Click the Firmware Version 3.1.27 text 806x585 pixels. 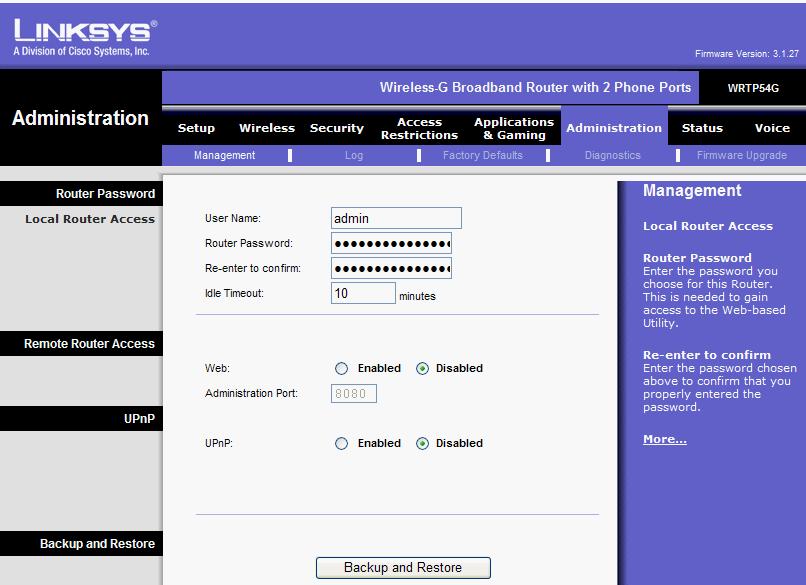tap(747, 53)
